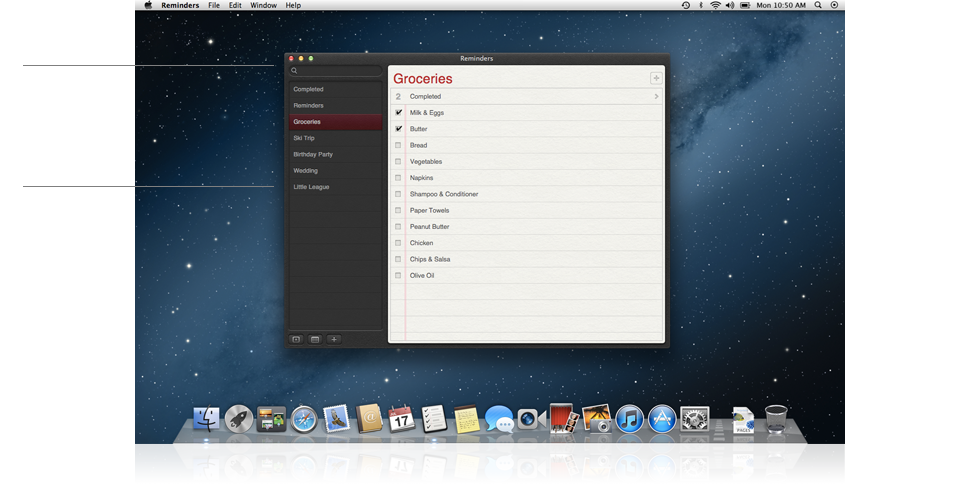
Task: Open the volume control in the menu bar
Action: [730, 5]
